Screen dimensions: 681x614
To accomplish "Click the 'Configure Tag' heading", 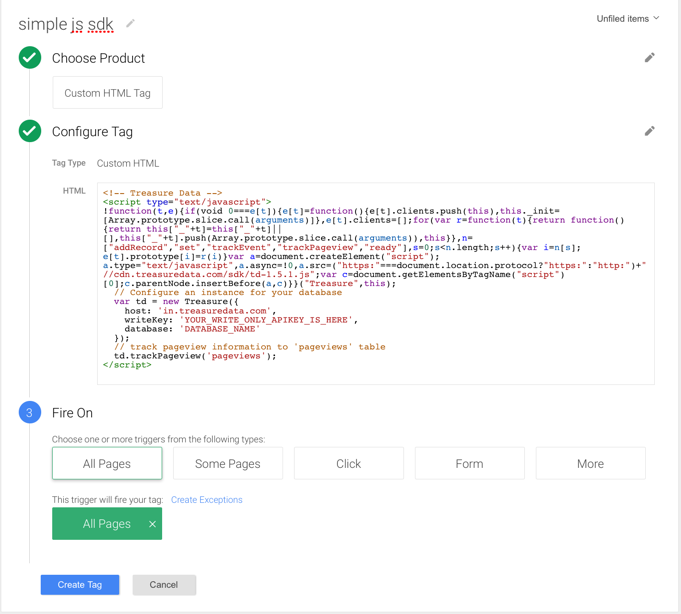I will [92, 132].
